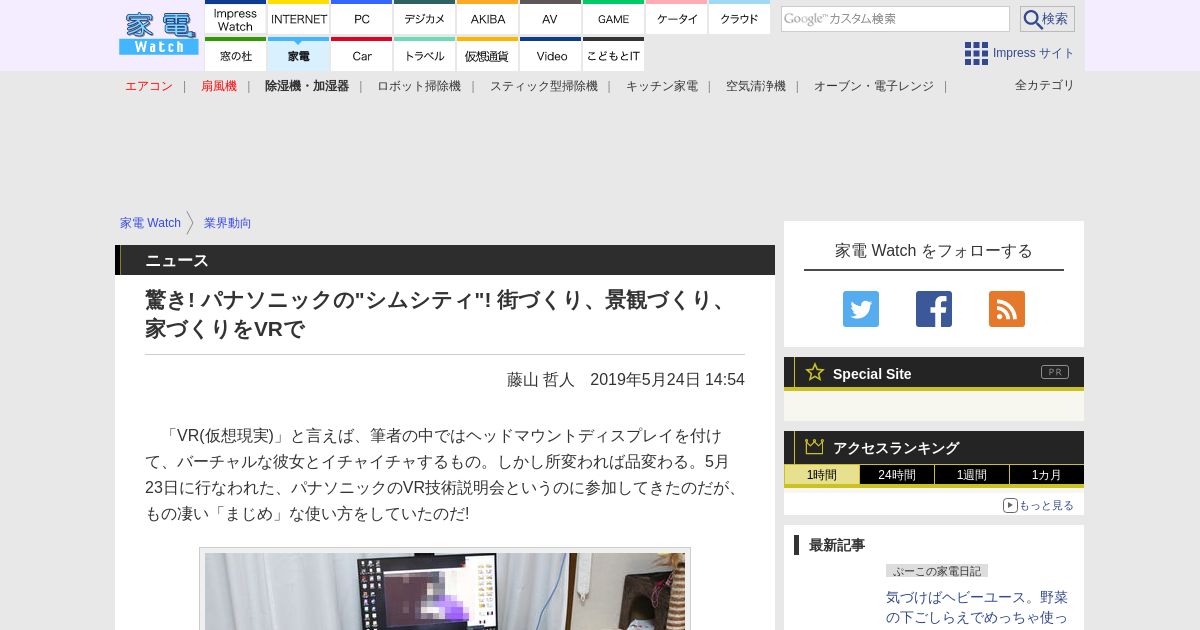Open the オーブン・電子レンジ category link

click(x=874, y=86)
